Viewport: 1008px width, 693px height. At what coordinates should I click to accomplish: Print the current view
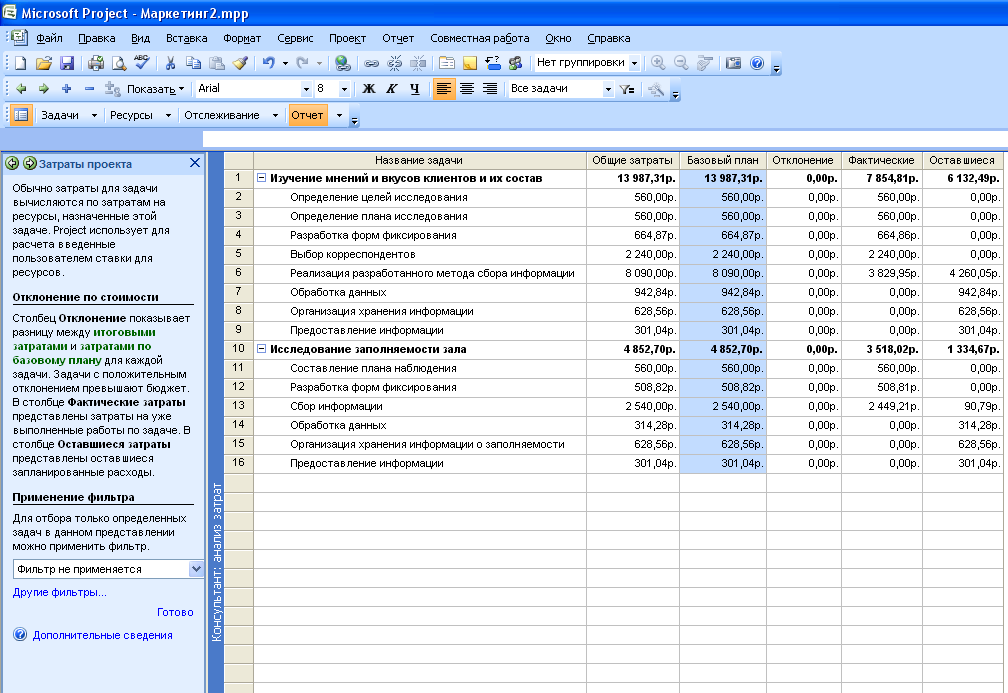click(96, 63)
